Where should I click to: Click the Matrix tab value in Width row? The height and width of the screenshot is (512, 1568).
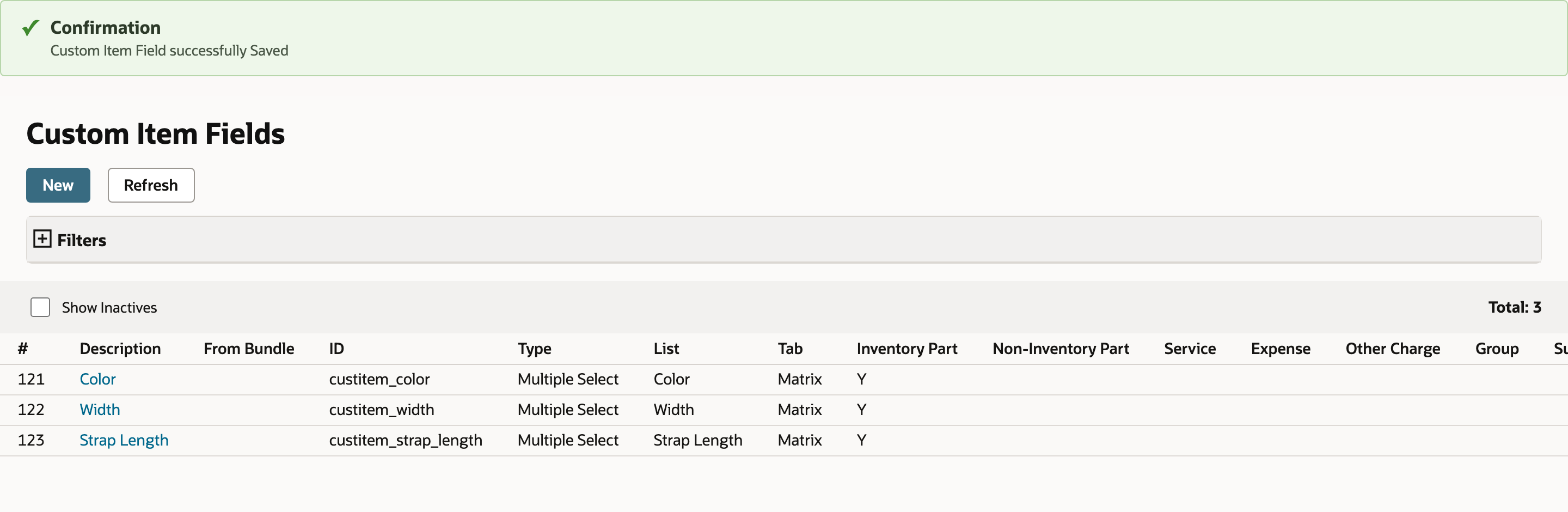[x=800, y=410]
